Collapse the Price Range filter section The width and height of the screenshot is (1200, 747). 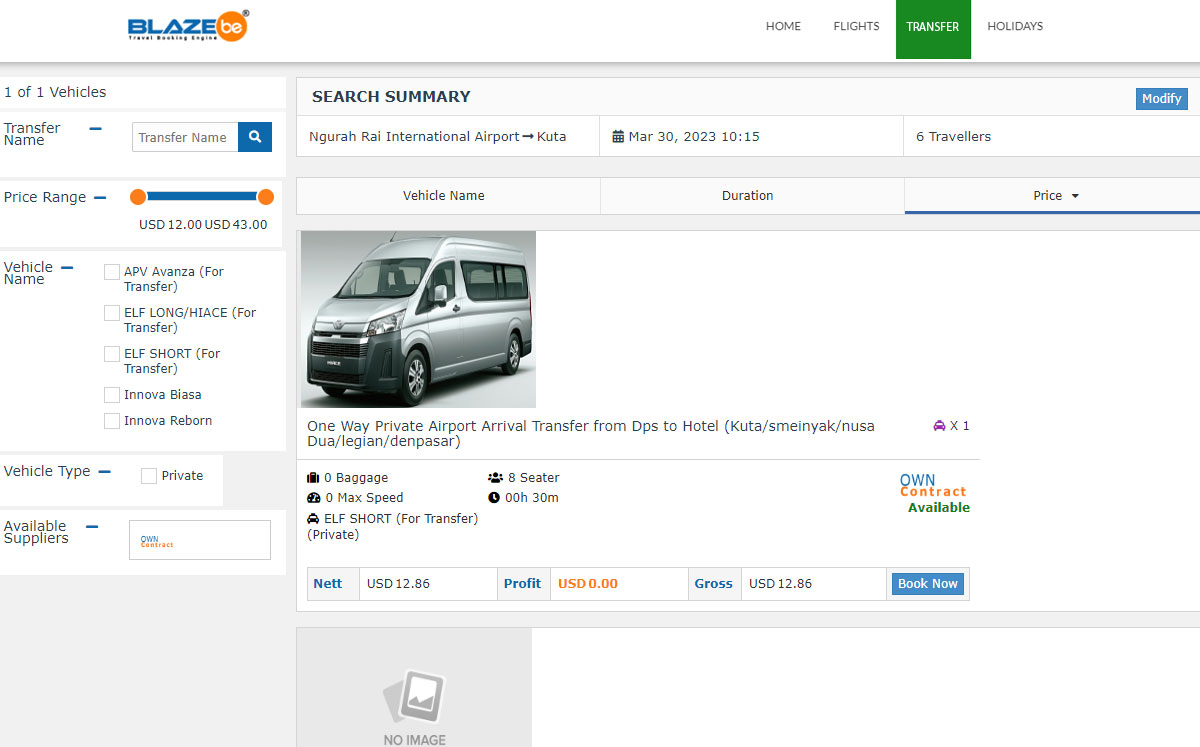pos(100,198)
